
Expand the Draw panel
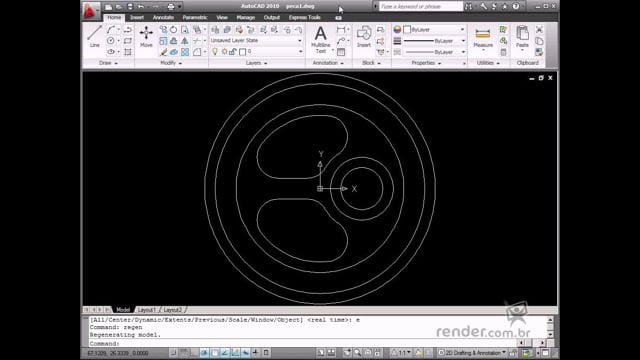tap(108, 63)
